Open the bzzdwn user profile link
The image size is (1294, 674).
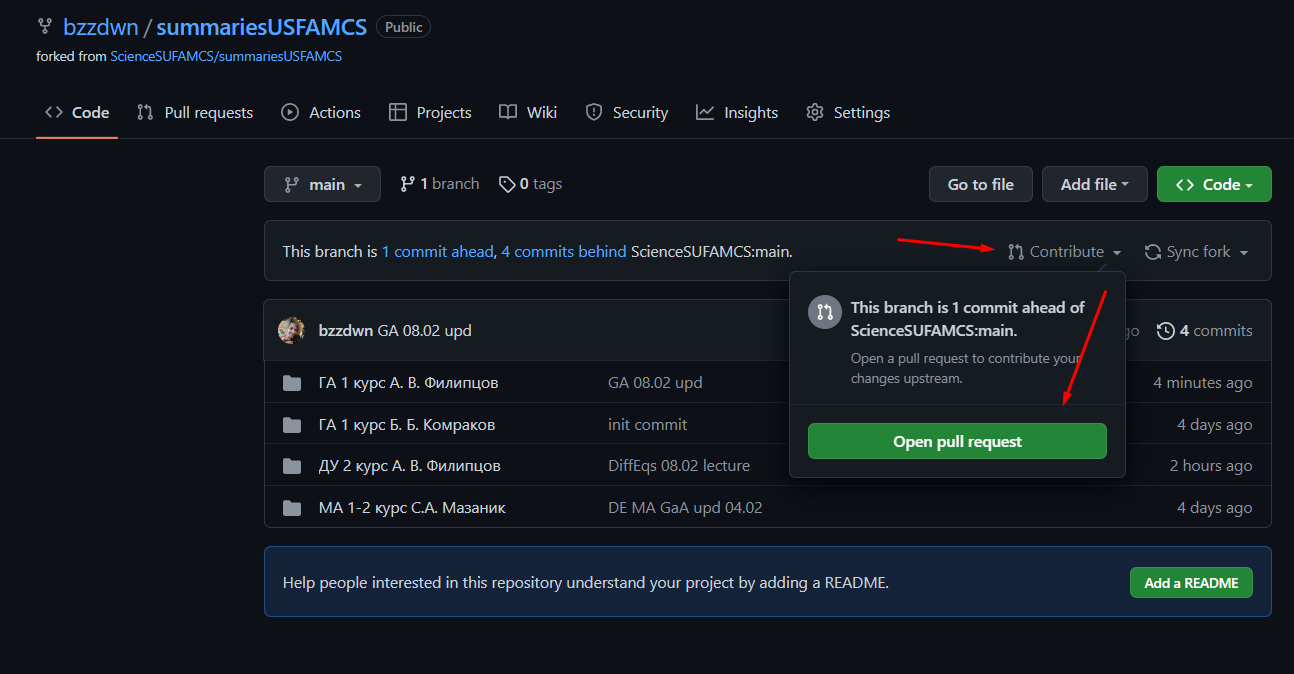pos(100,27)
